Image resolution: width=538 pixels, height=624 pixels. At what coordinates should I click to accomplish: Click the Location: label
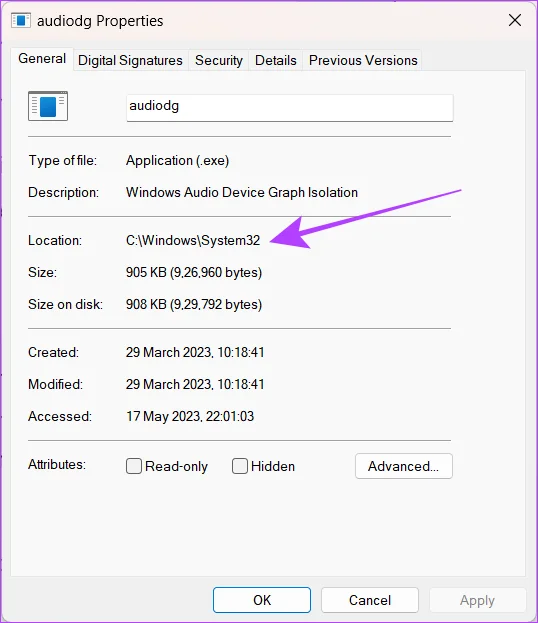point(55,240)
